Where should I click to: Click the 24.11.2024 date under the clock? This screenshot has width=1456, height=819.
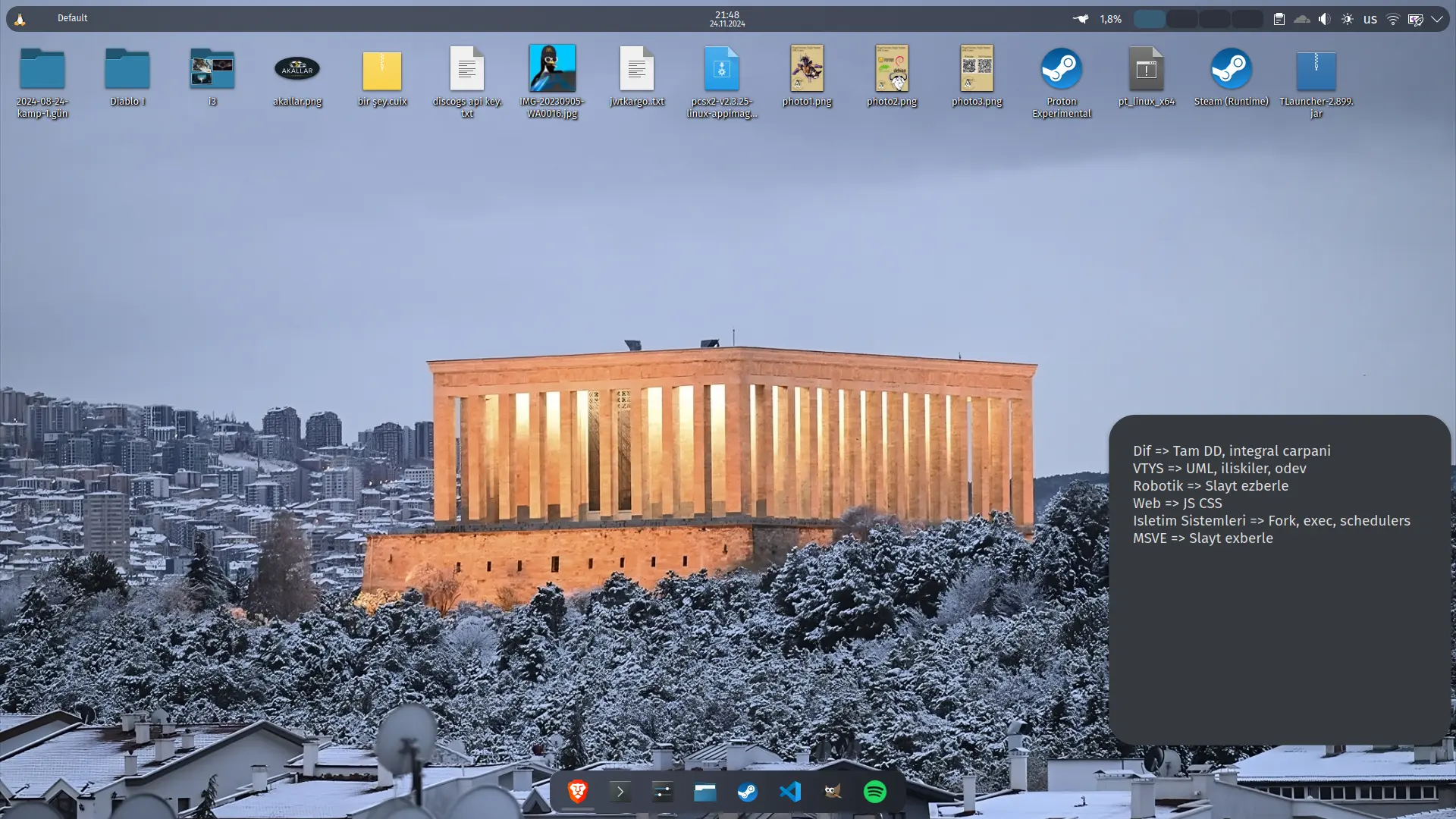(727, 24)
